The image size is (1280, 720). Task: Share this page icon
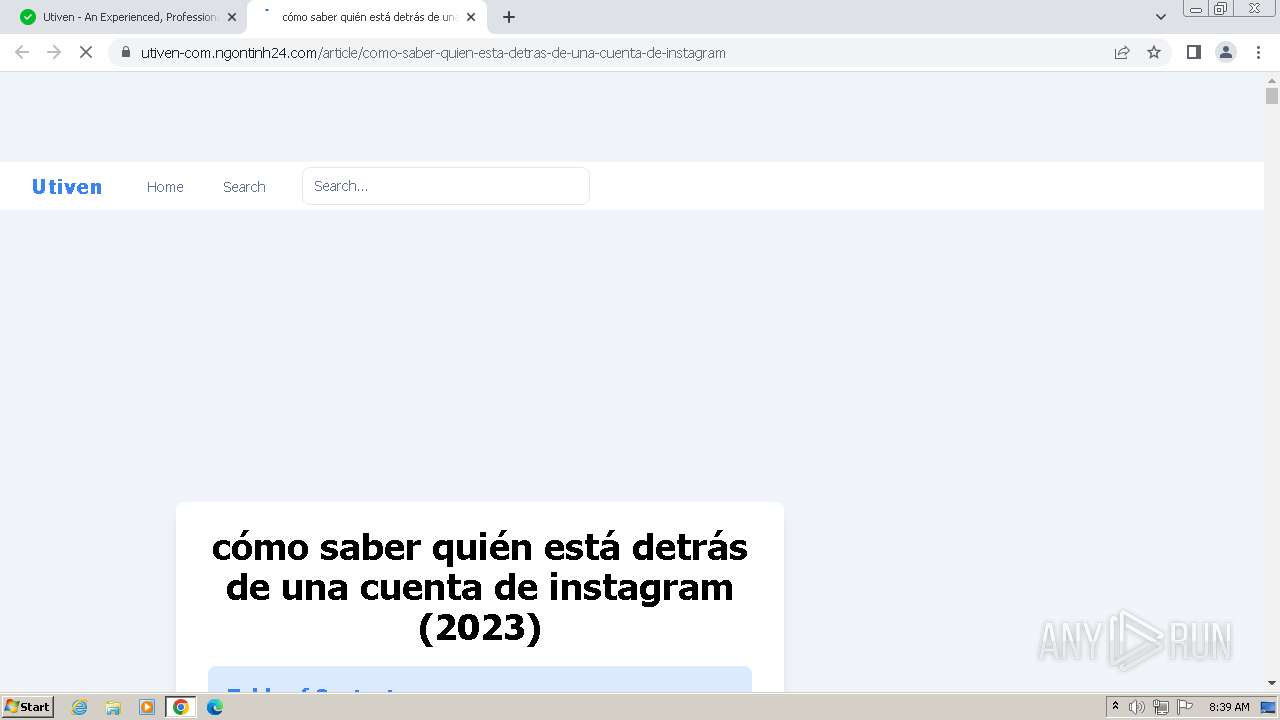[1122, 52]
